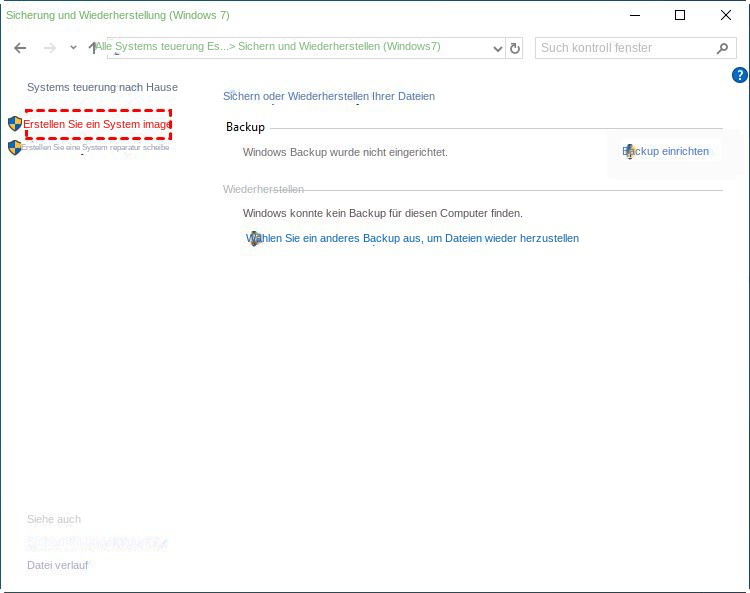Viewport: 750px width, 593px height.
Task: Open 'Erstellen Sie eine System reparatur scheibe'
Action: tap(95, 147)
